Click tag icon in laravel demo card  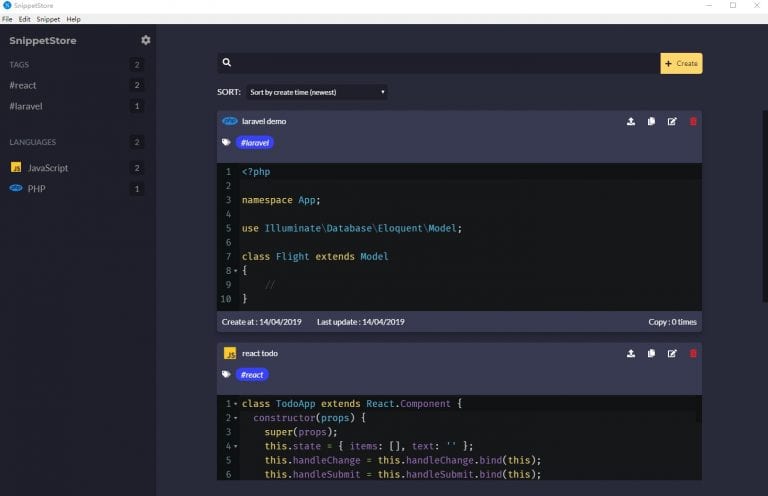tap(226, 142)
